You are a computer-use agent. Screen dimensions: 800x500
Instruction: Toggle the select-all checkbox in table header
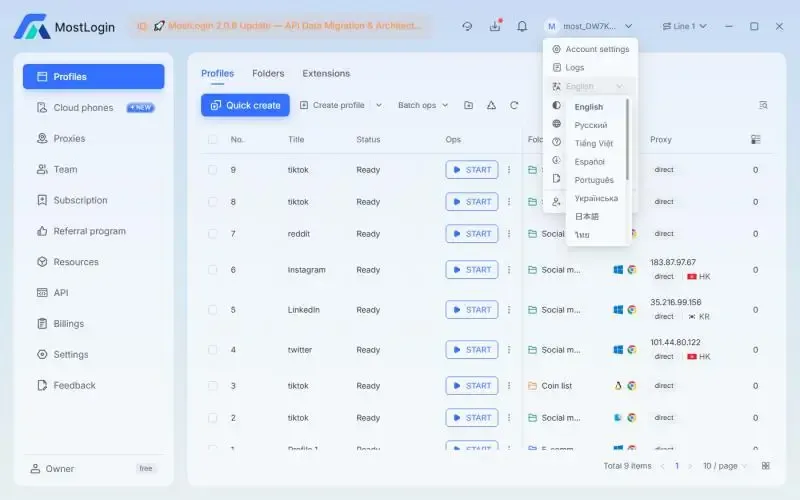[212, 140]
